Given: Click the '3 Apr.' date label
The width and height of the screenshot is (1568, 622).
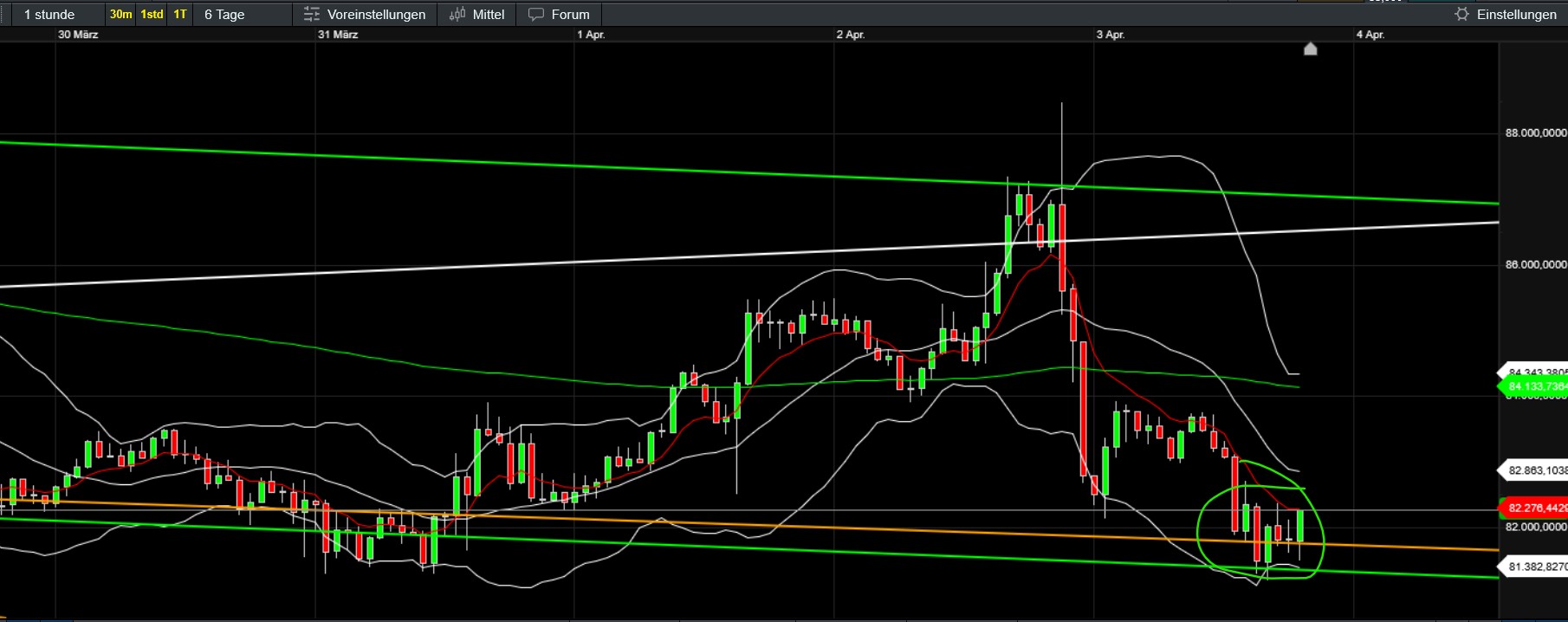Looking at the screenshot, I should [x=1111, y=35].
